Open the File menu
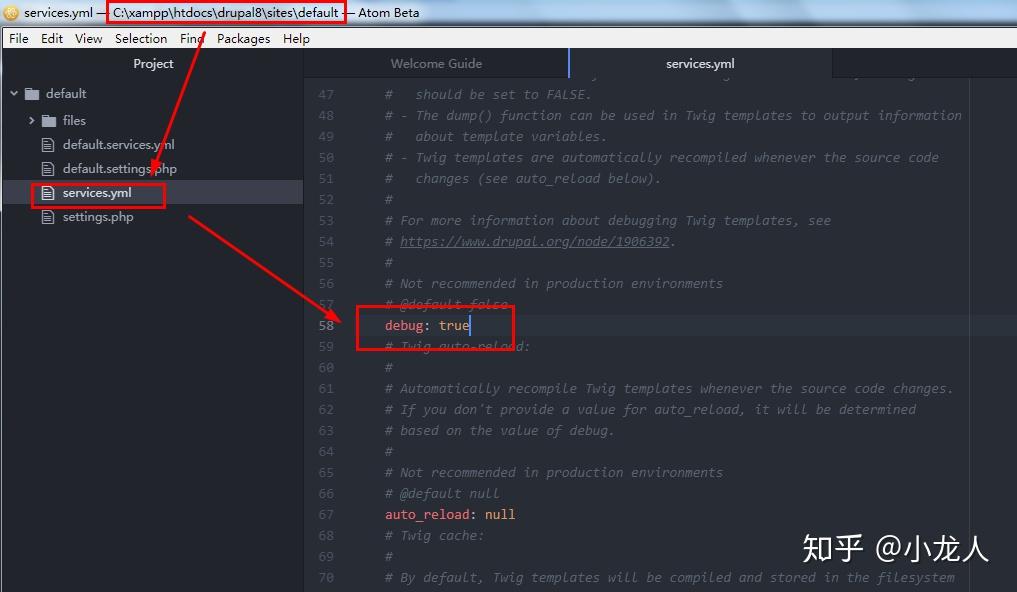Screen dimensions: 1017x592 (x=19, y=39)
